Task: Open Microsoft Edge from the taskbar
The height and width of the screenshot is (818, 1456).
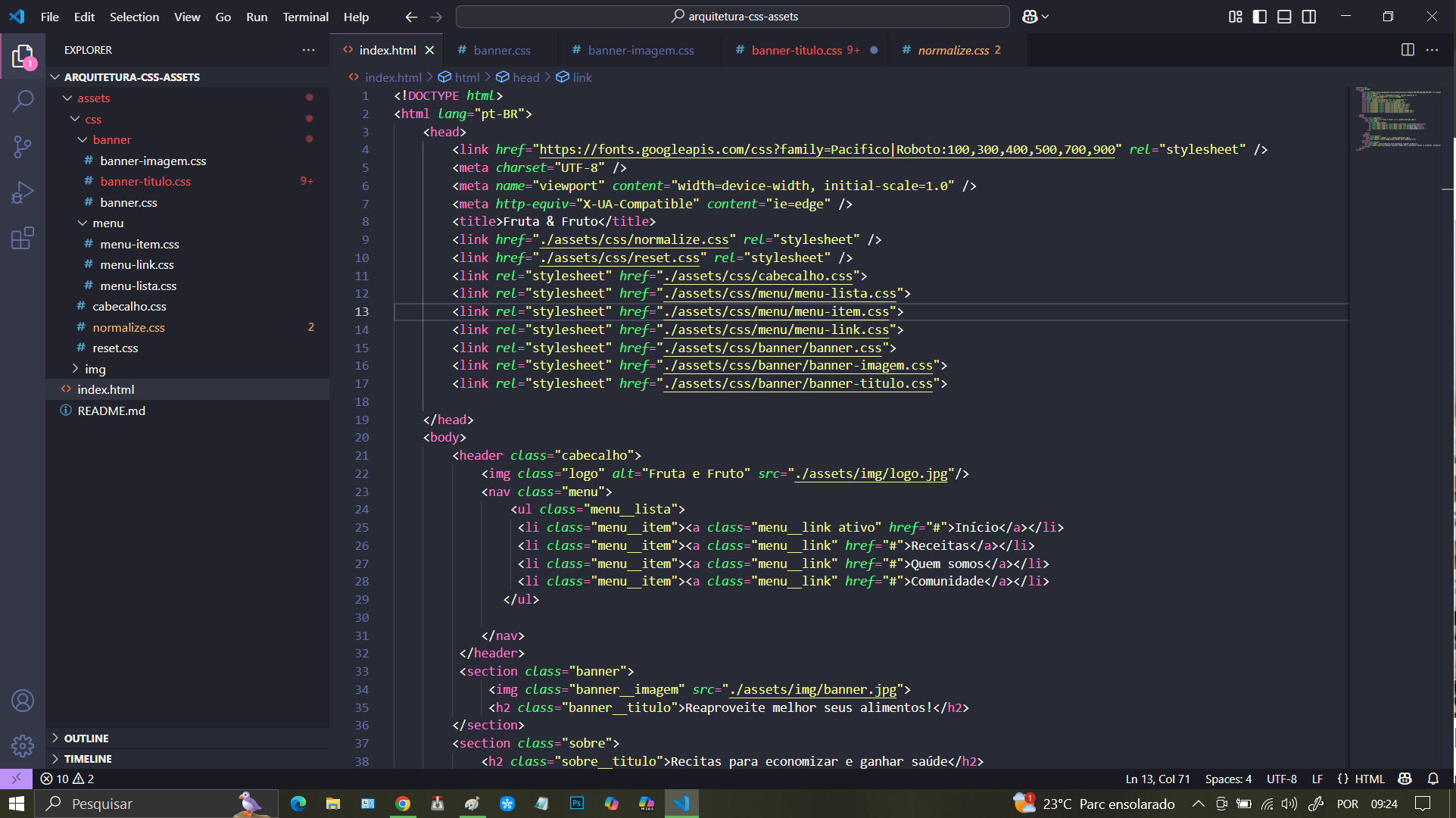Action: tap(298, 804)
